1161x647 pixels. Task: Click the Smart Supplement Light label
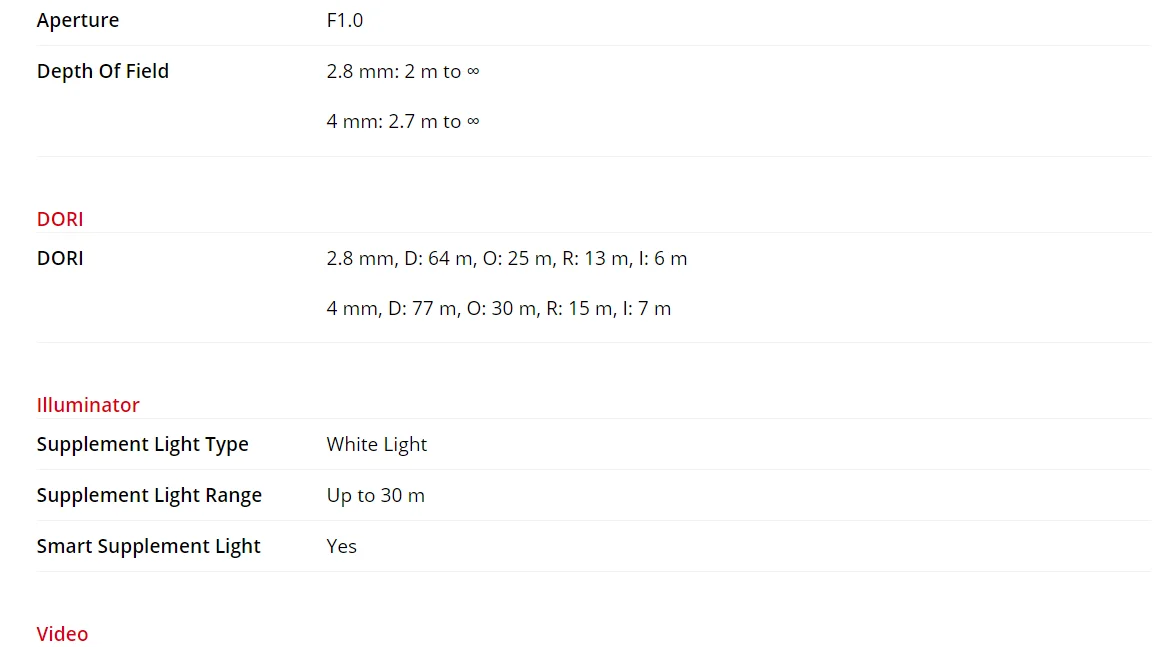coord(149,546)
